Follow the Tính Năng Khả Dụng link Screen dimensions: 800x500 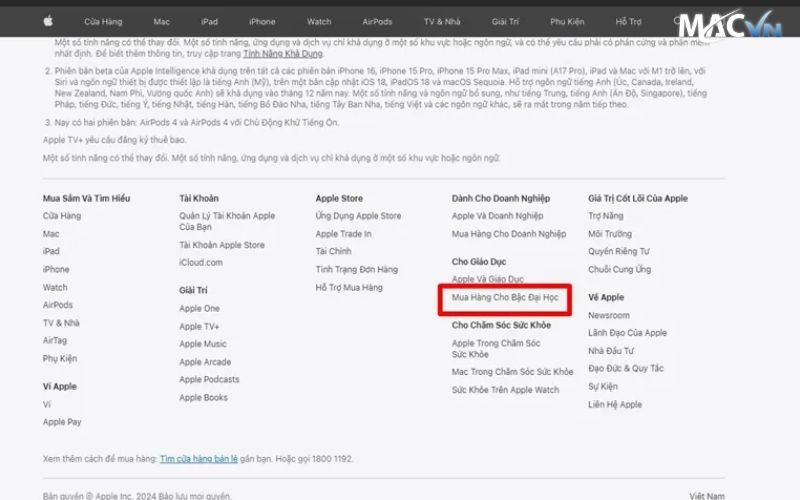tap(283, 54)
